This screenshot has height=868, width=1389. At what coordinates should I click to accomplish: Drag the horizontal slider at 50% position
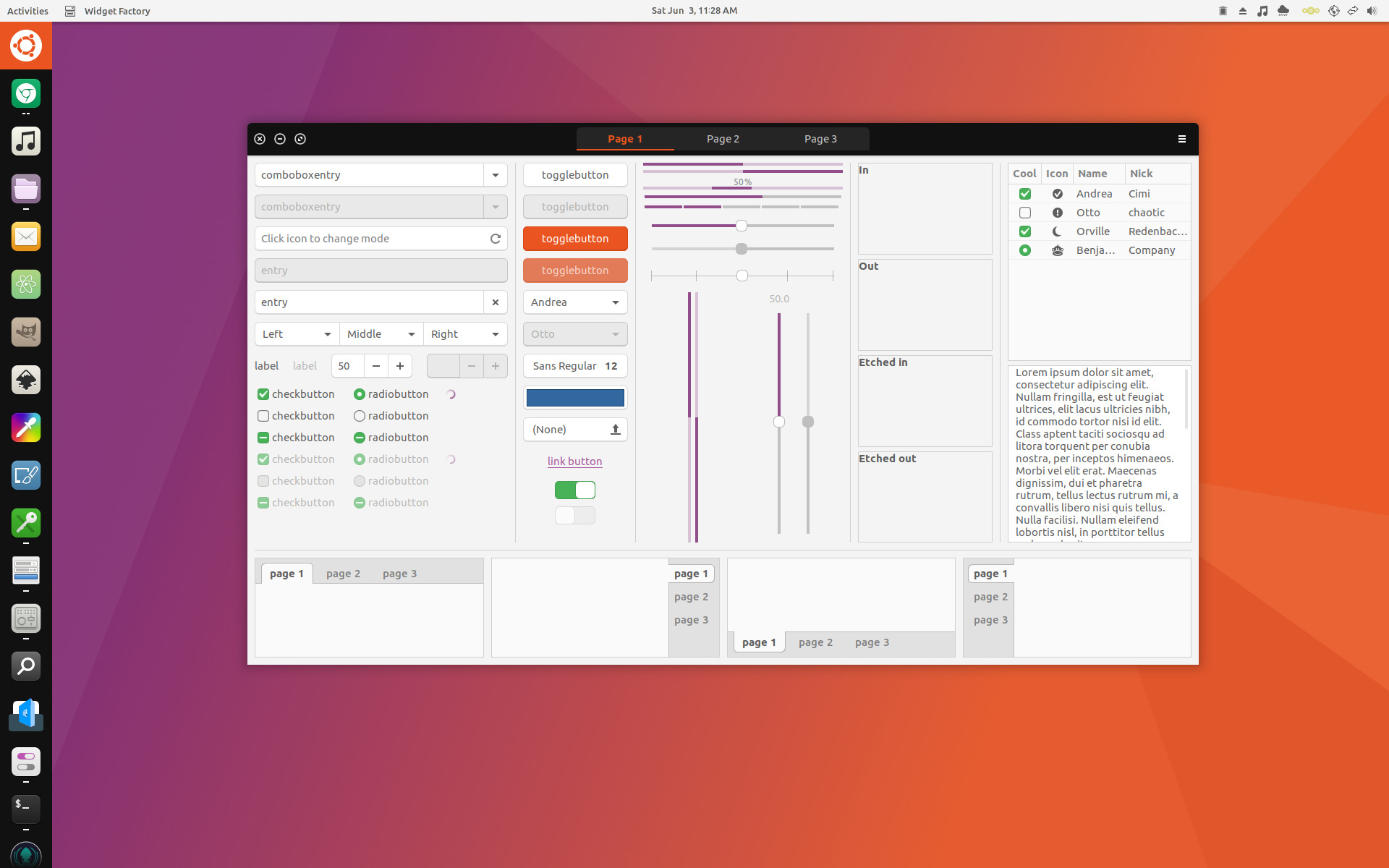741,225
